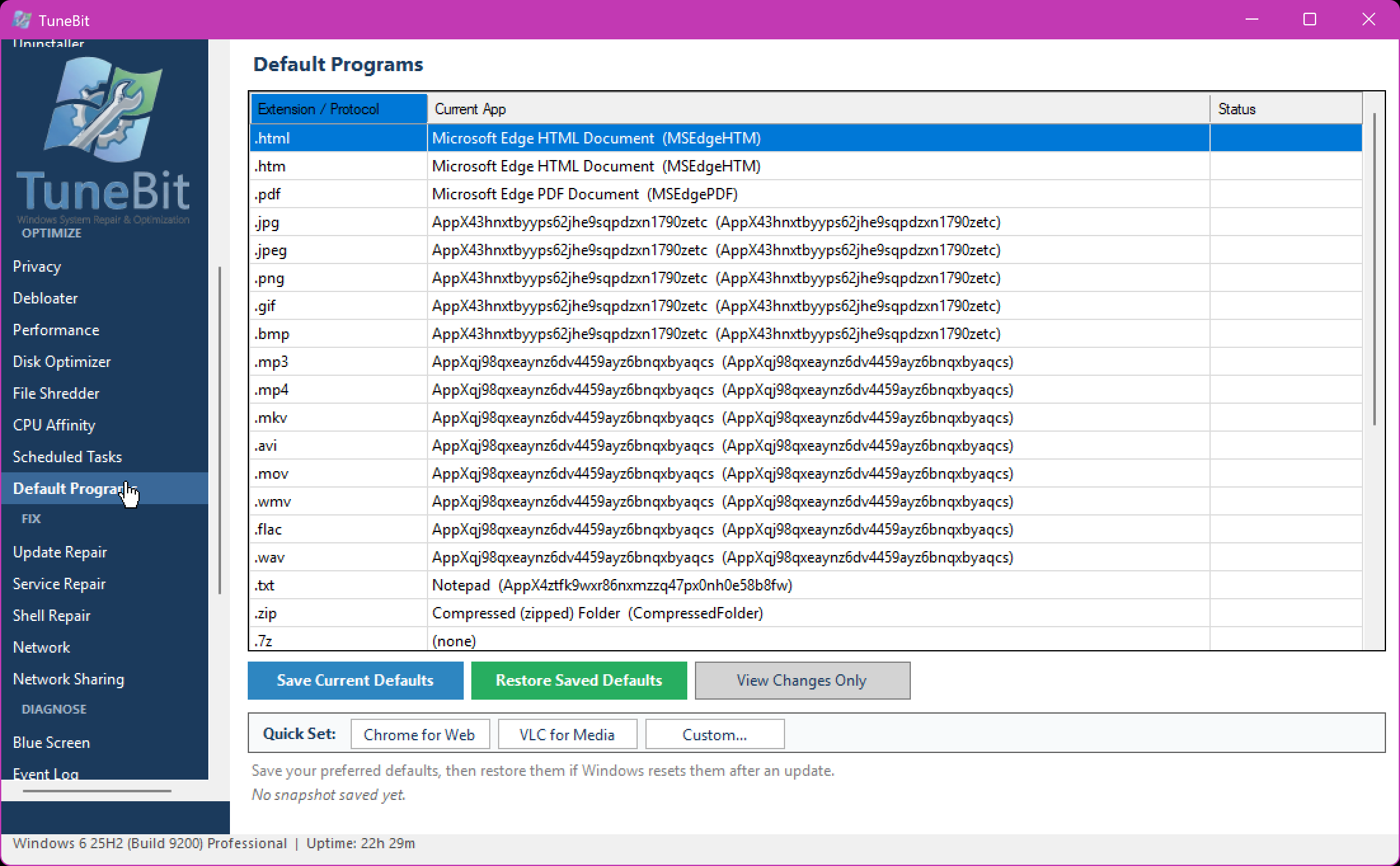This screenshot has height=866, width=1400.
Task: Click Restore Saved Defaults button
Action: (579, 681)
